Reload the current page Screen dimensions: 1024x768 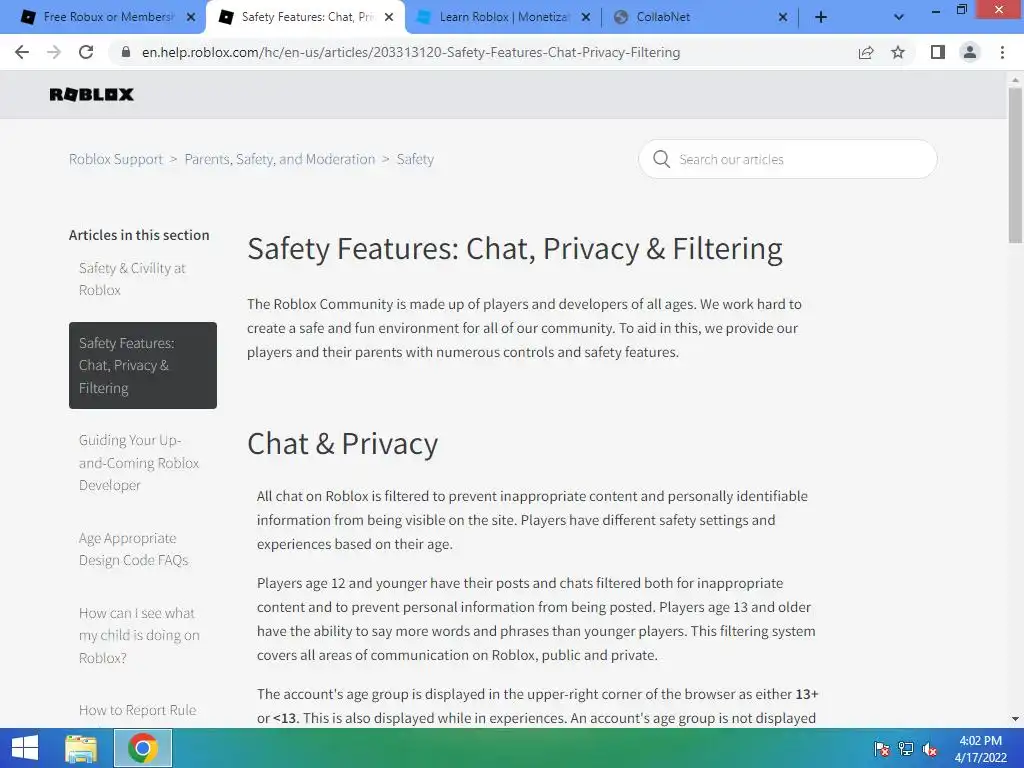tap(86, 52)
